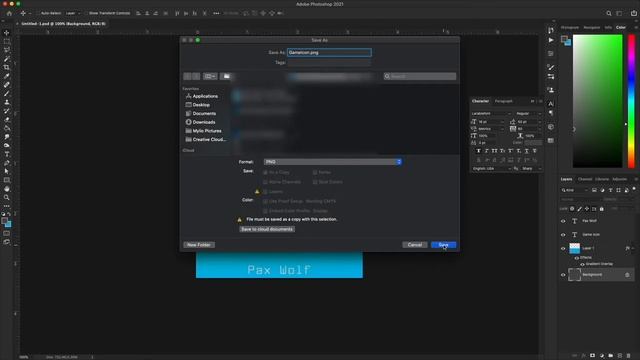Image resolution: width=640 pixels, height=360 pixels.
Task: Open the Paragraph panel icon in the dock
Action: (x=551, y=113)
